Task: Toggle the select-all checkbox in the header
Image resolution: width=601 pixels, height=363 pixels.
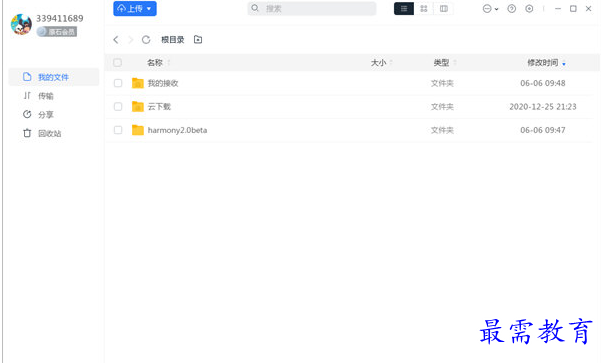Action: click(x=118, y=62)
